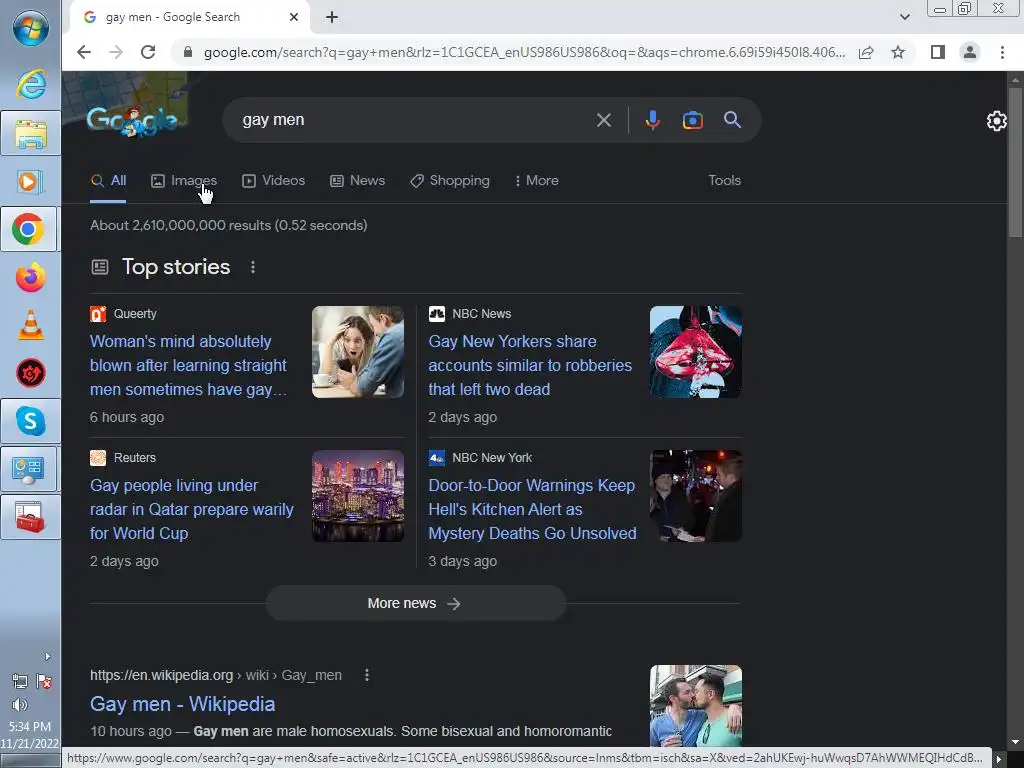Switch to the Videos tab
This screenshot has height=768, width=1024.
click(x=273, y=181)
